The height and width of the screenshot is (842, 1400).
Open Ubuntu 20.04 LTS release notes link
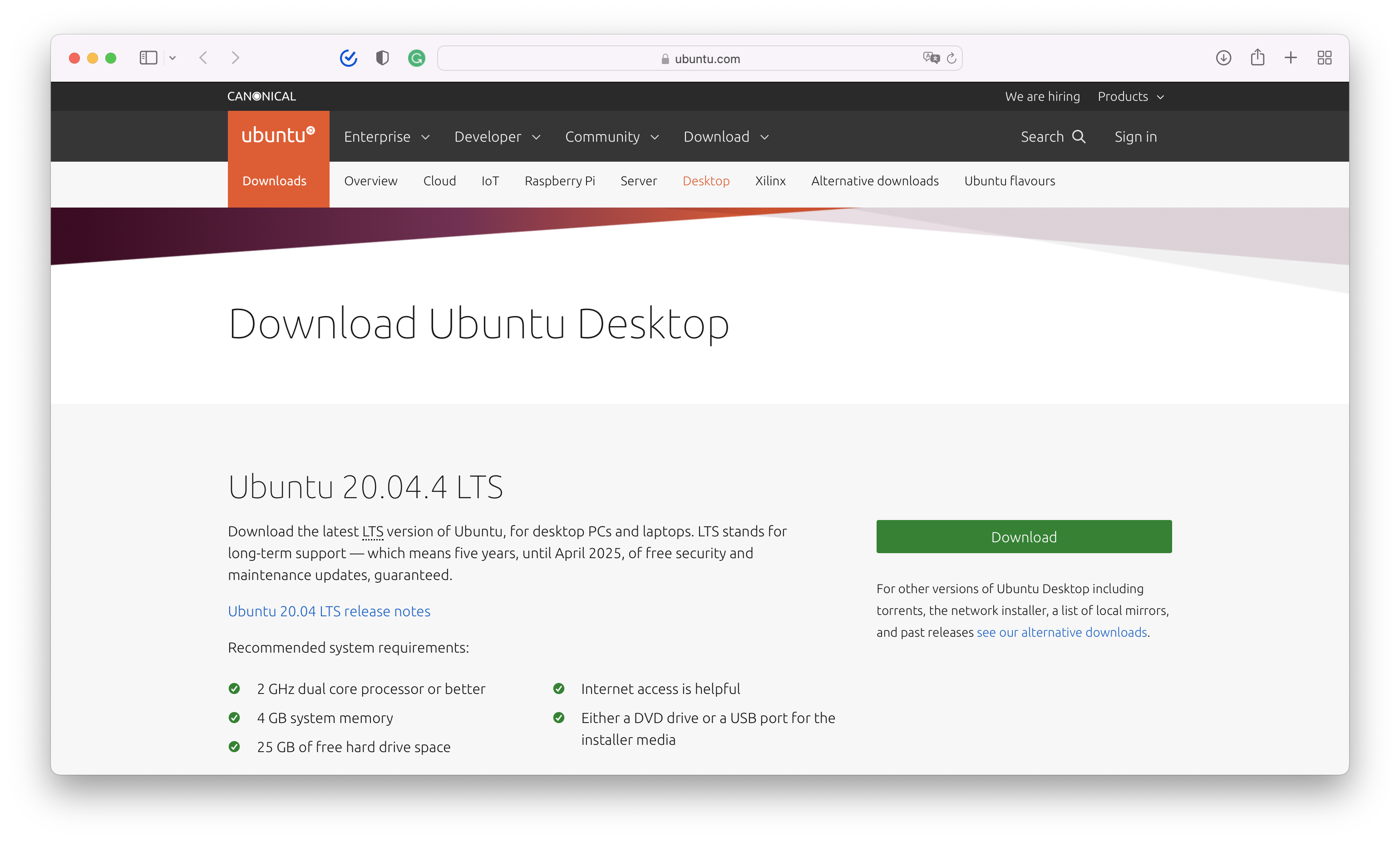(x=329, y=611)
